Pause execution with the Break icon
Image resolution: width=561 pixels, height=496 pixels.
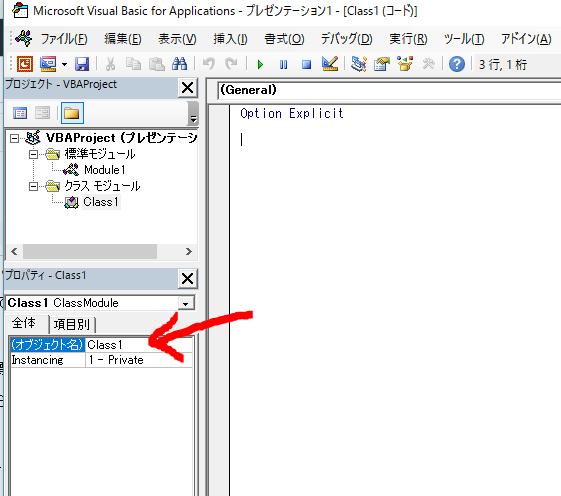coord(283,65)
